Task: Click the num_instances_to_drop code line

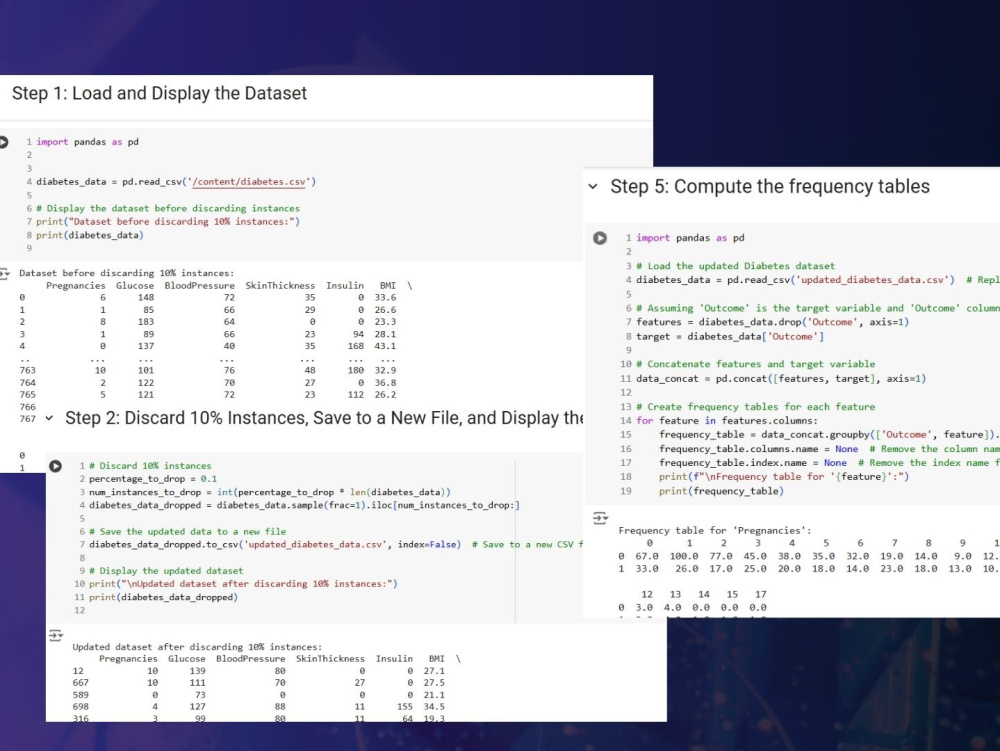Action: pos(270,492)
